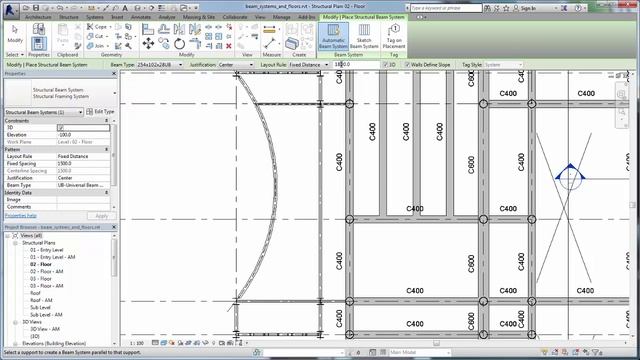Click the Cope geometry tool
The image size is (640, 360).
[97, 27]
